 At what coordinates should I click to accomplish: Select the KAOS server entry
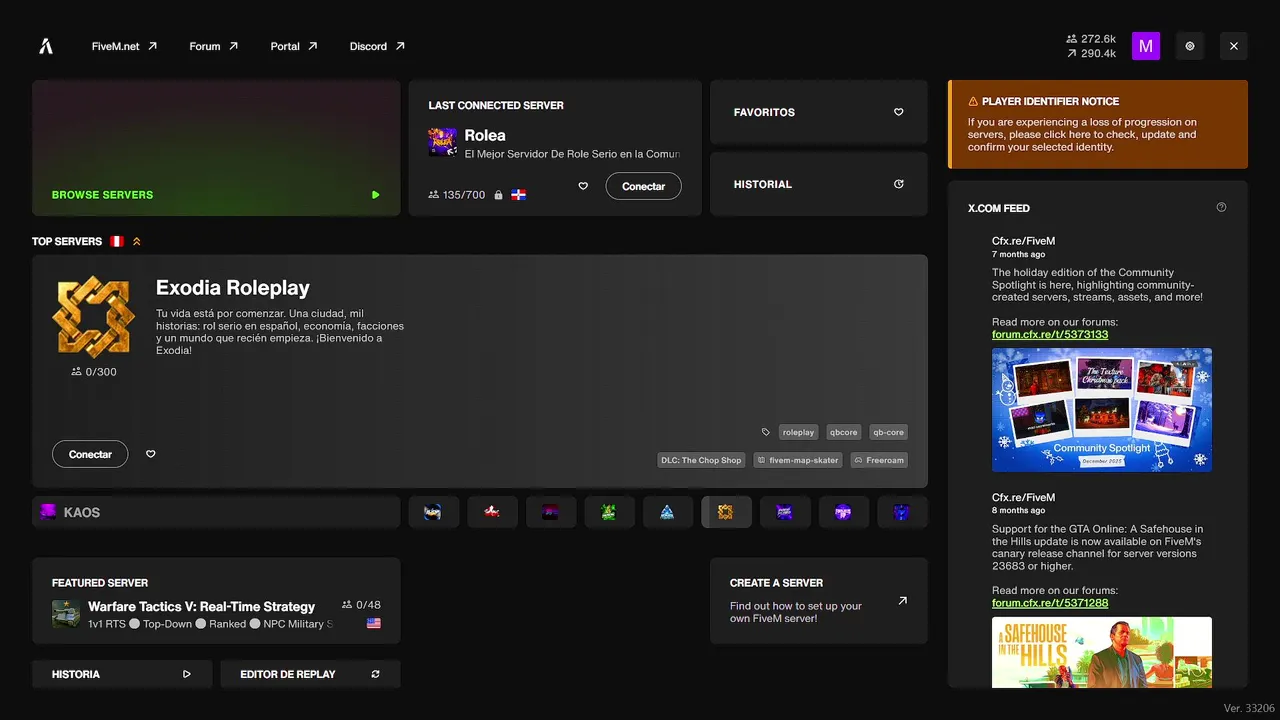pyautogui.click(x=216, y=512)
